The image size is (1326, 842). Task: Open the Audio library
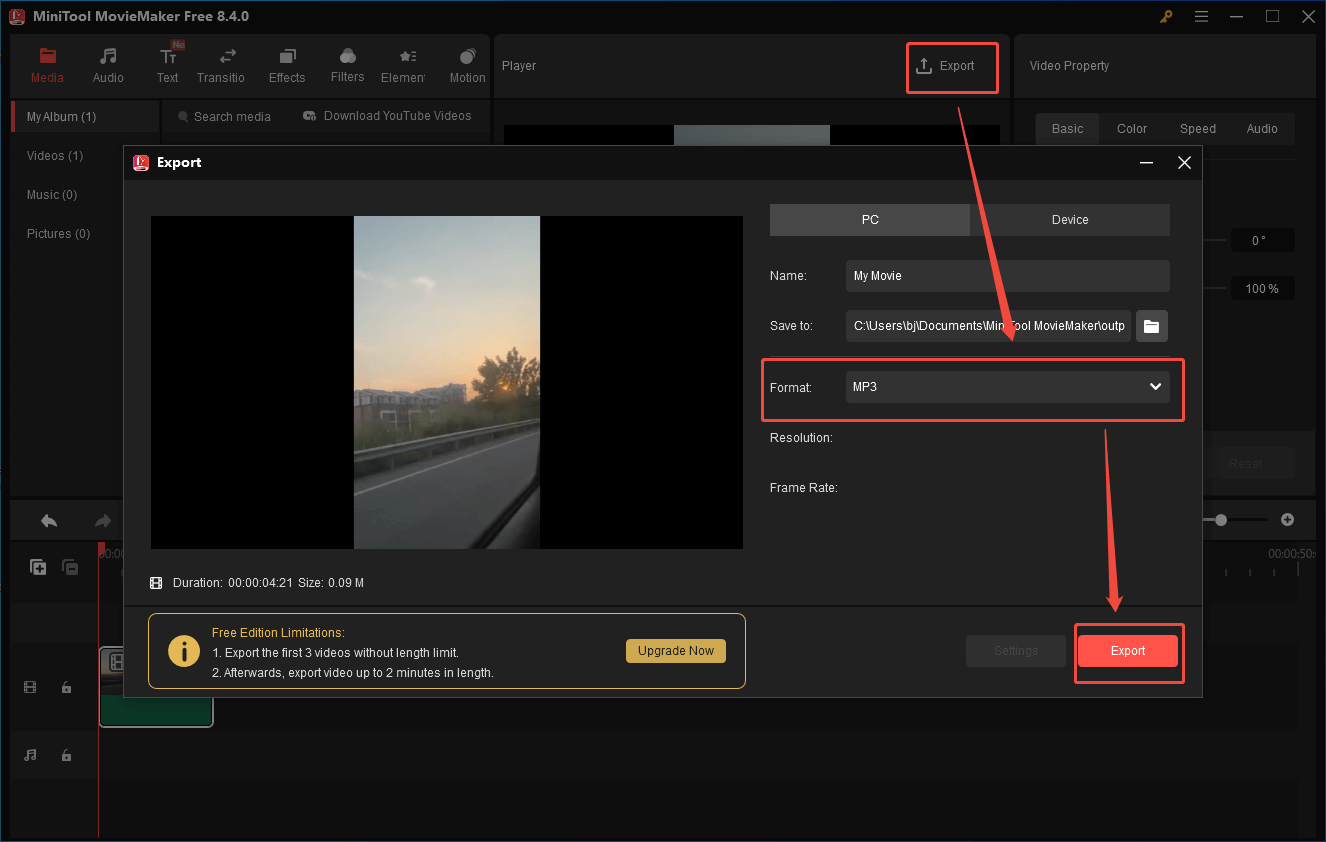tap(107, 65)
